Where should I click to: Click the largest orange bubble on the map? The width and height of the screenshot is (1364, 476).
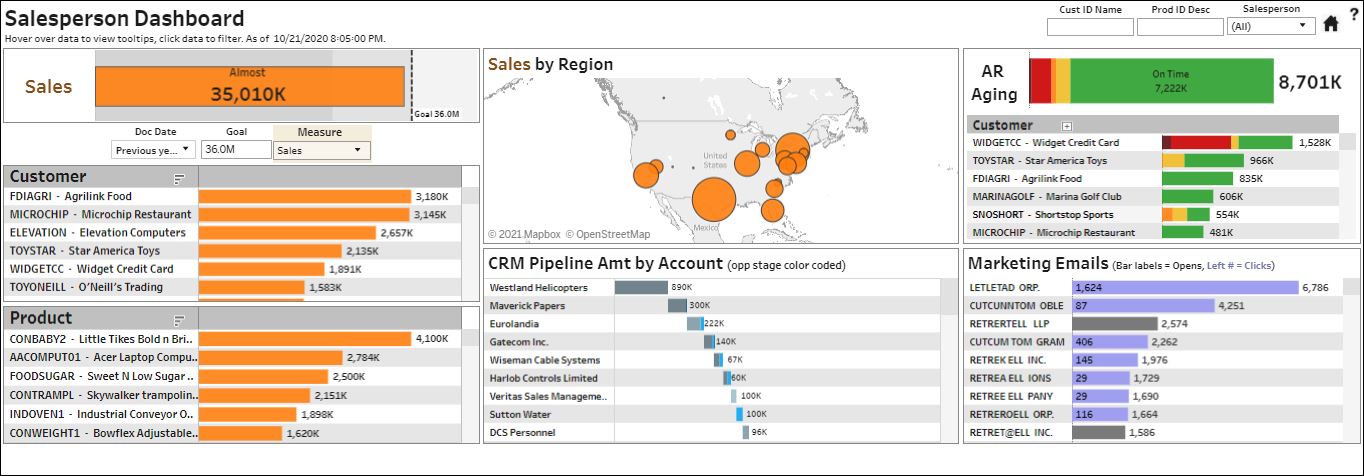[712, 200]
